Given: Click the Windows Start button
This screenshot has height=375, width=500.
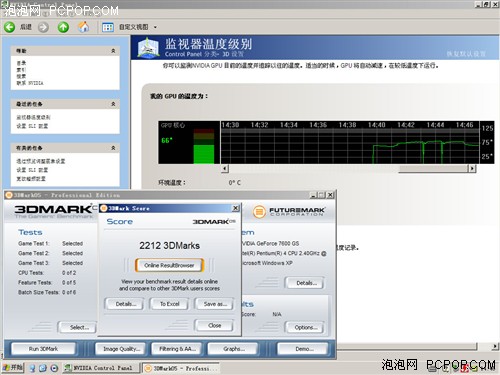Looking at the screenshot, I should (13, 368).
